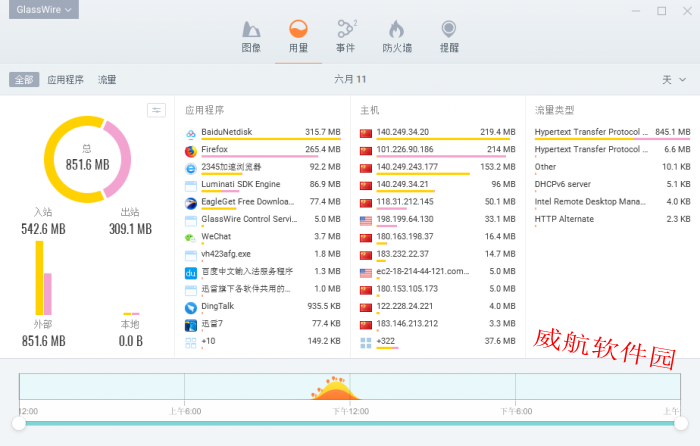Click the 迅雷7 app icon
The height and width of the screenshot is (446, 700).
tap(191, 325)
